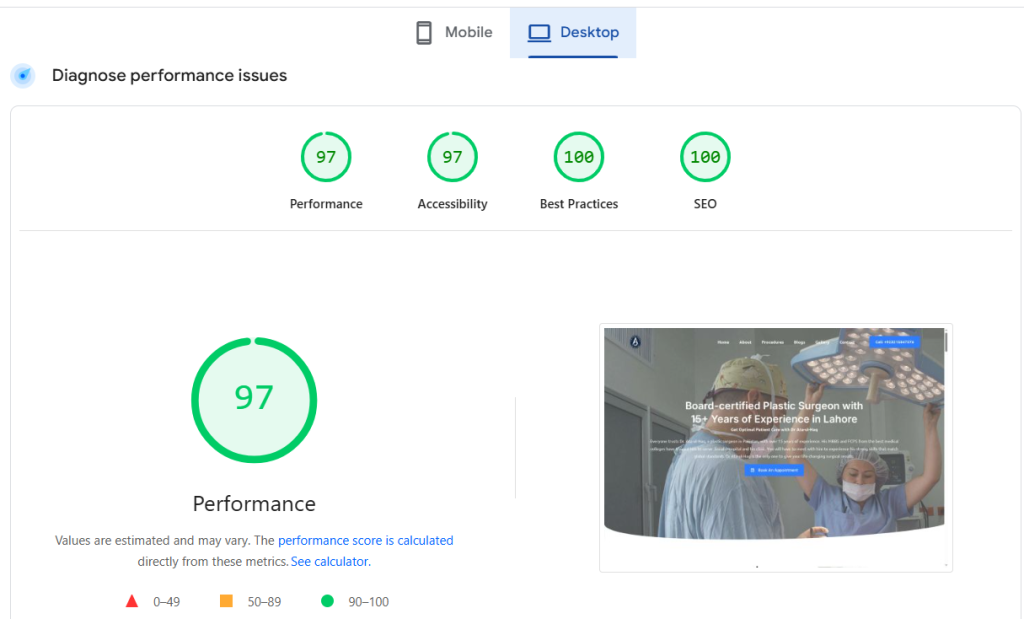Click the blue Diagnose performance issues icon
This screenshot has width=1024, height=619.
point(22,76)
